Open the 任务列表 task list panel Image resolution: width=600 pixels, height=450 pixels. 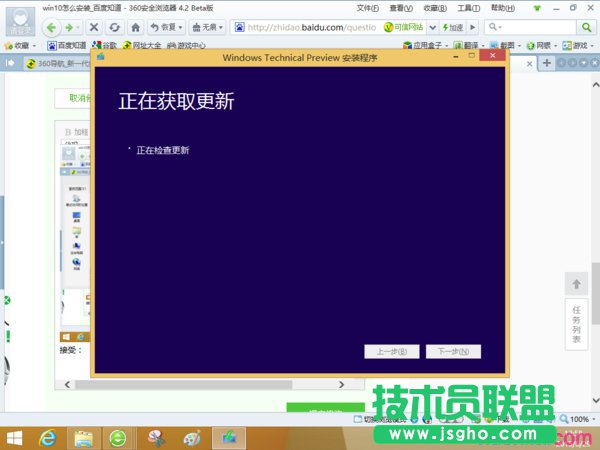pos(576,324)
